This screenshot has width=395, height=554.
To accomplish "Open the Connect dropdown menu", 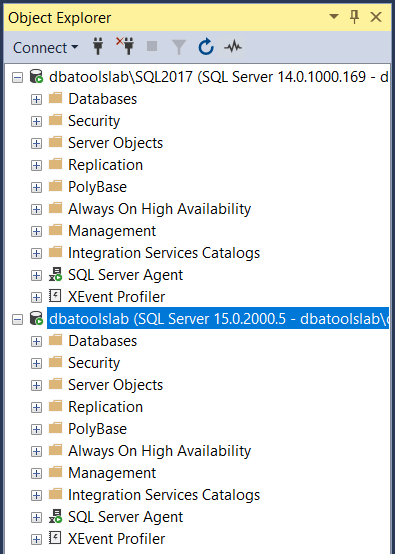I will pyautogui.click(x=45, y=47).
